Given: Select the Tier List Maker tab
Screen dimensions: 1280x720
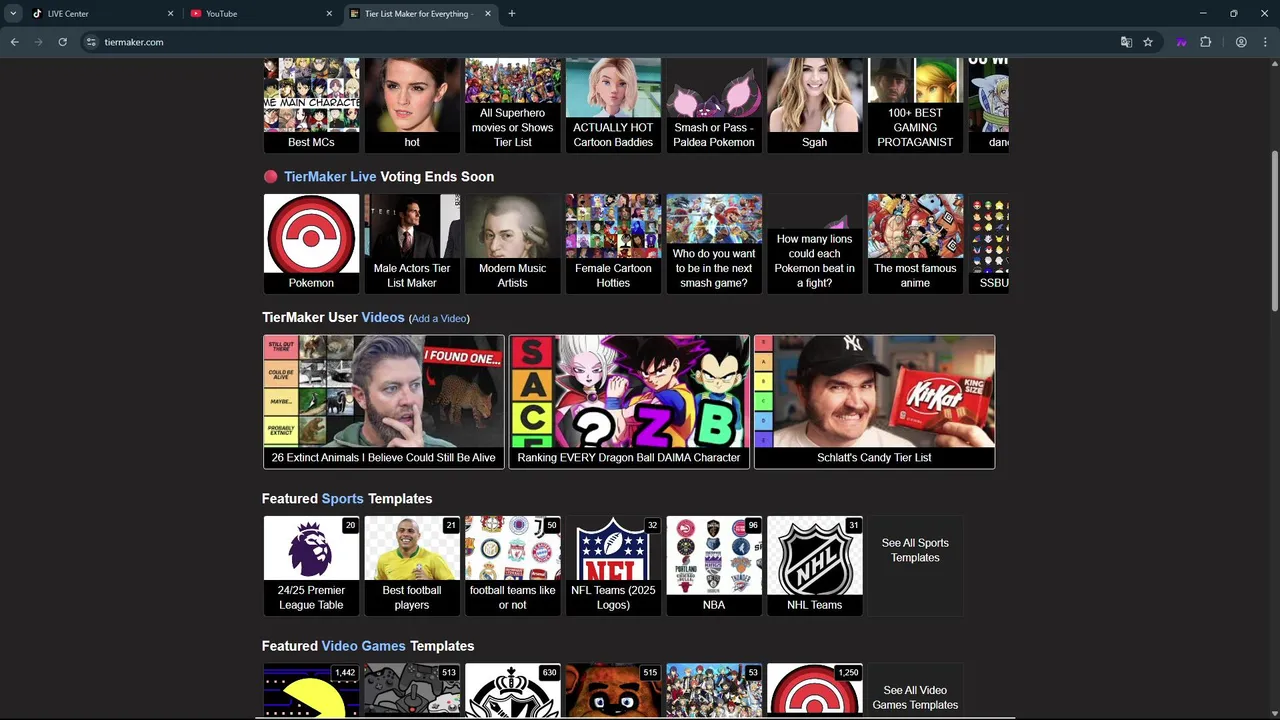Looking at the screenshot, I should click(420, 14).
